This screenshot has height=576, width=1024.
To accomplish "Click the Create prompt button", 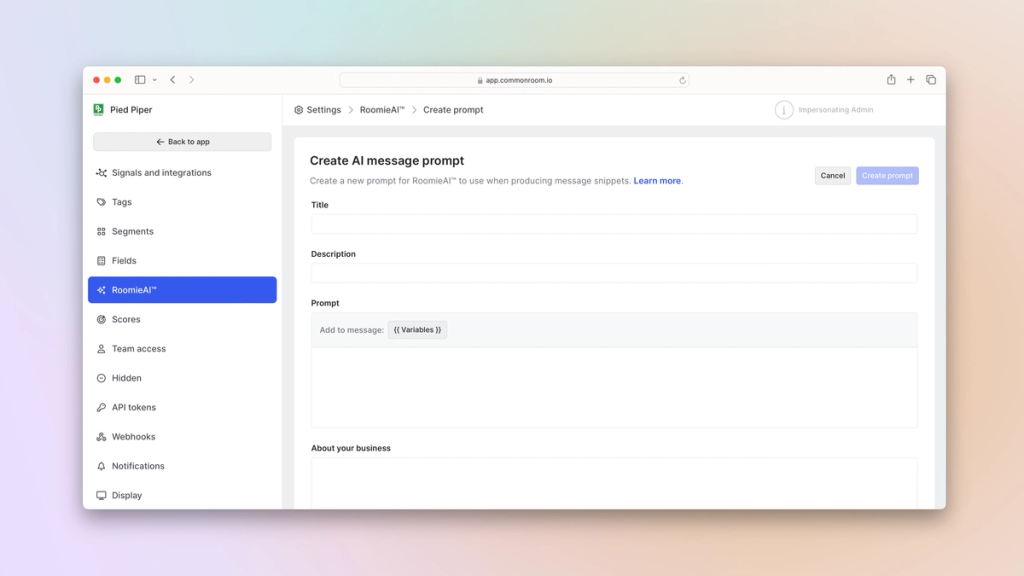I will pyautogui.click(x=887, y=176).
